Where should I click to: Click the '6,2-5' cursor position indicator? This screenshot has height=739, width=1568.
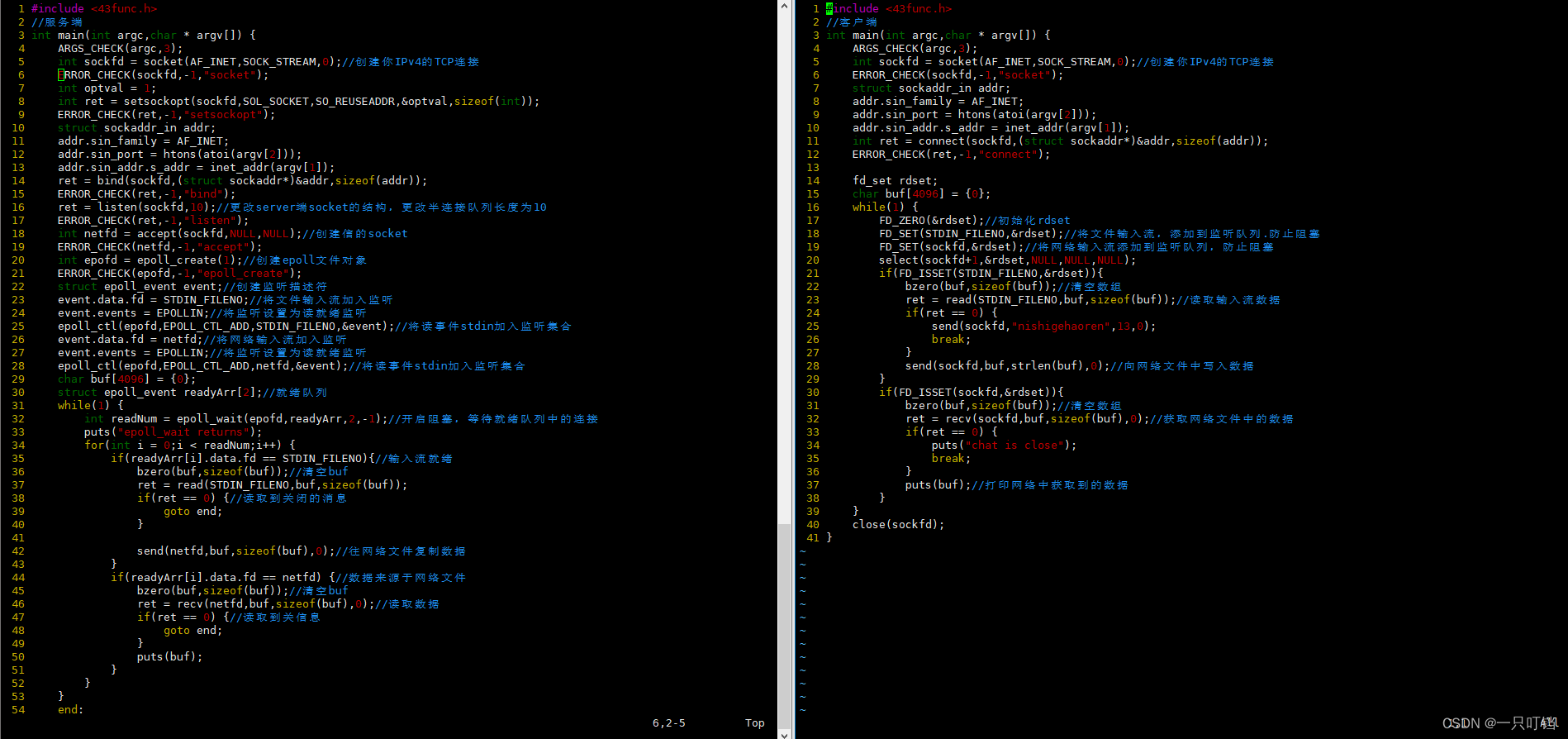tap(668, 722)
